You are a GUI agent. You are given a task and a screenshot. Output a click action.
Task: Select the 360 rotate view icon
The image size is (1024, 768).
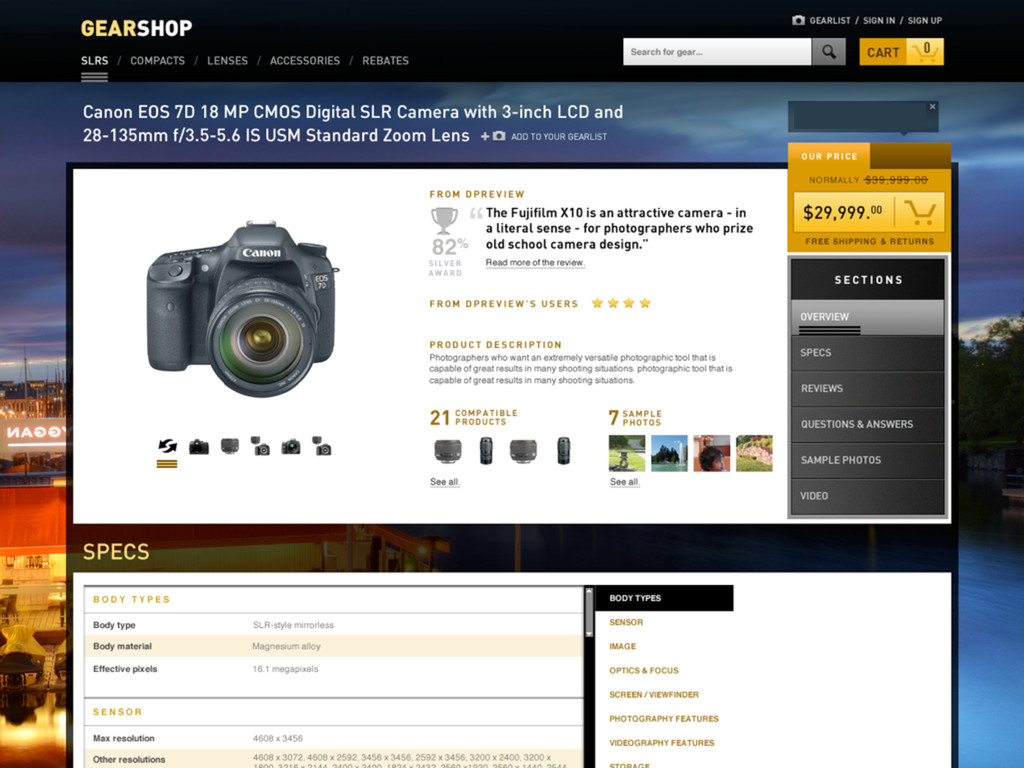[167, 446]
